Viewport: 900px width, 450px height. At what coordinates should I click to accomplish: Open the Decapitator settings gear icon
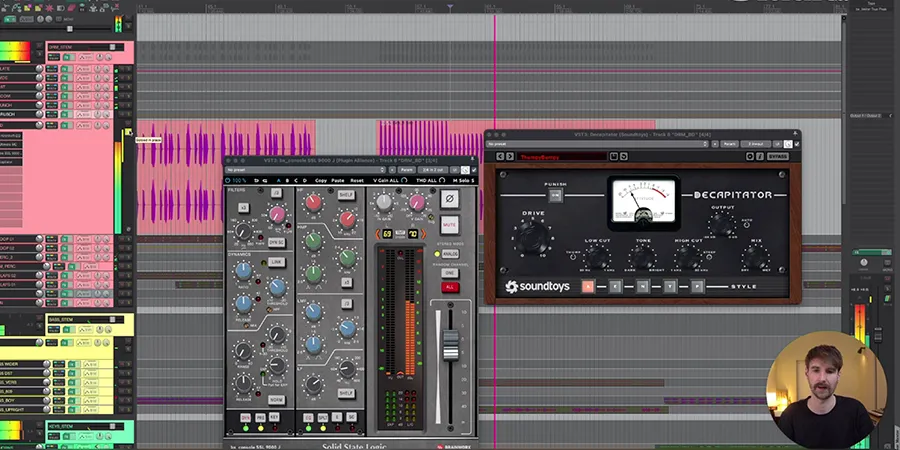coord(750,156)
